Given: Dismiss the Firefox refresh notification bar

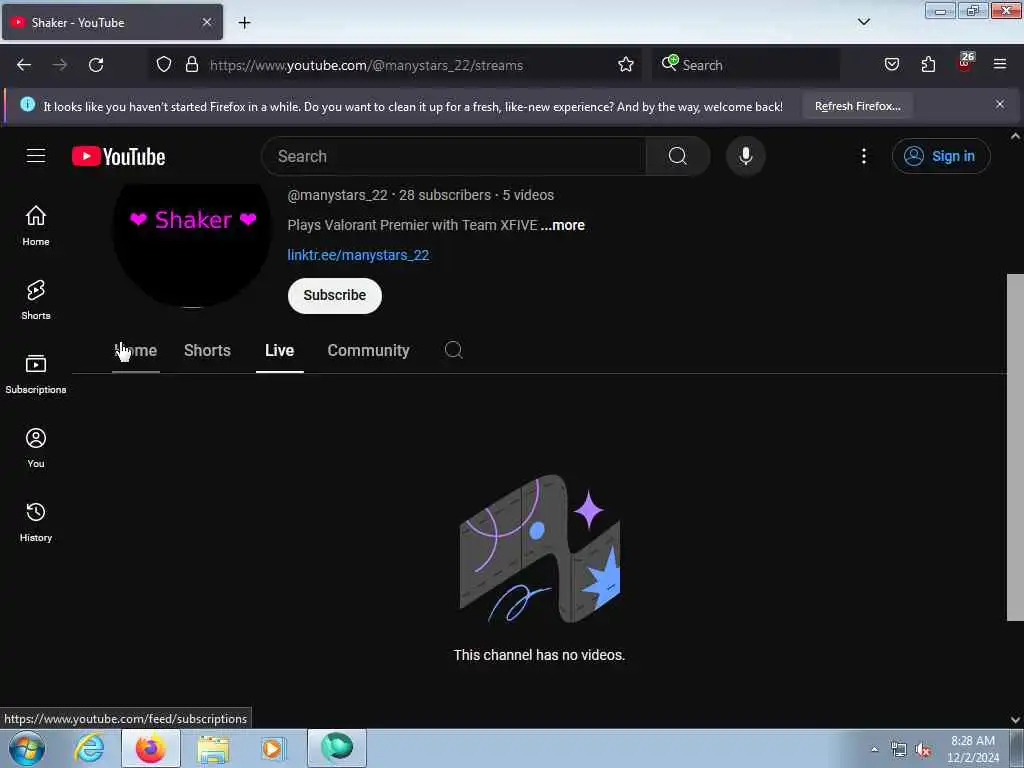Looking at the screenshot, I should tap(1000, 104).
